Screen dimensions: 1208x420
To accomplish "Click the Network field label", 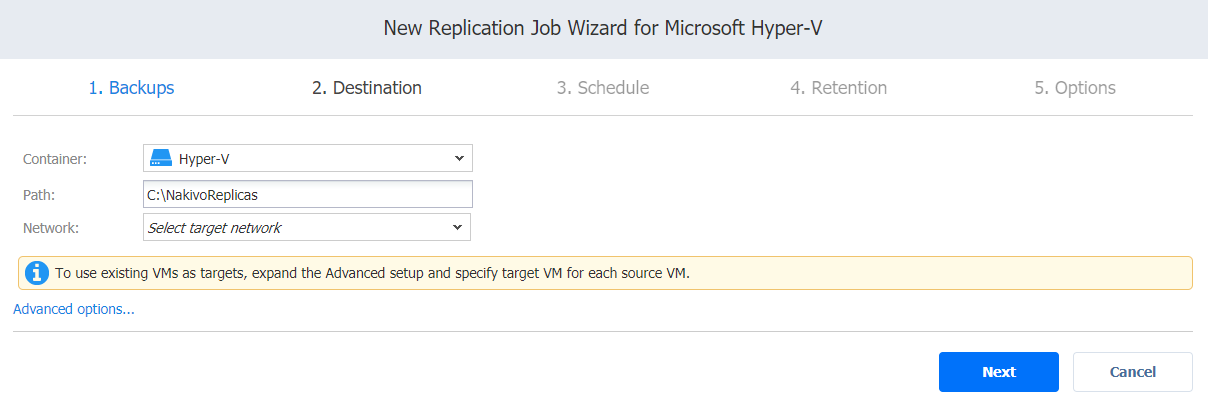I will point(50,227).
